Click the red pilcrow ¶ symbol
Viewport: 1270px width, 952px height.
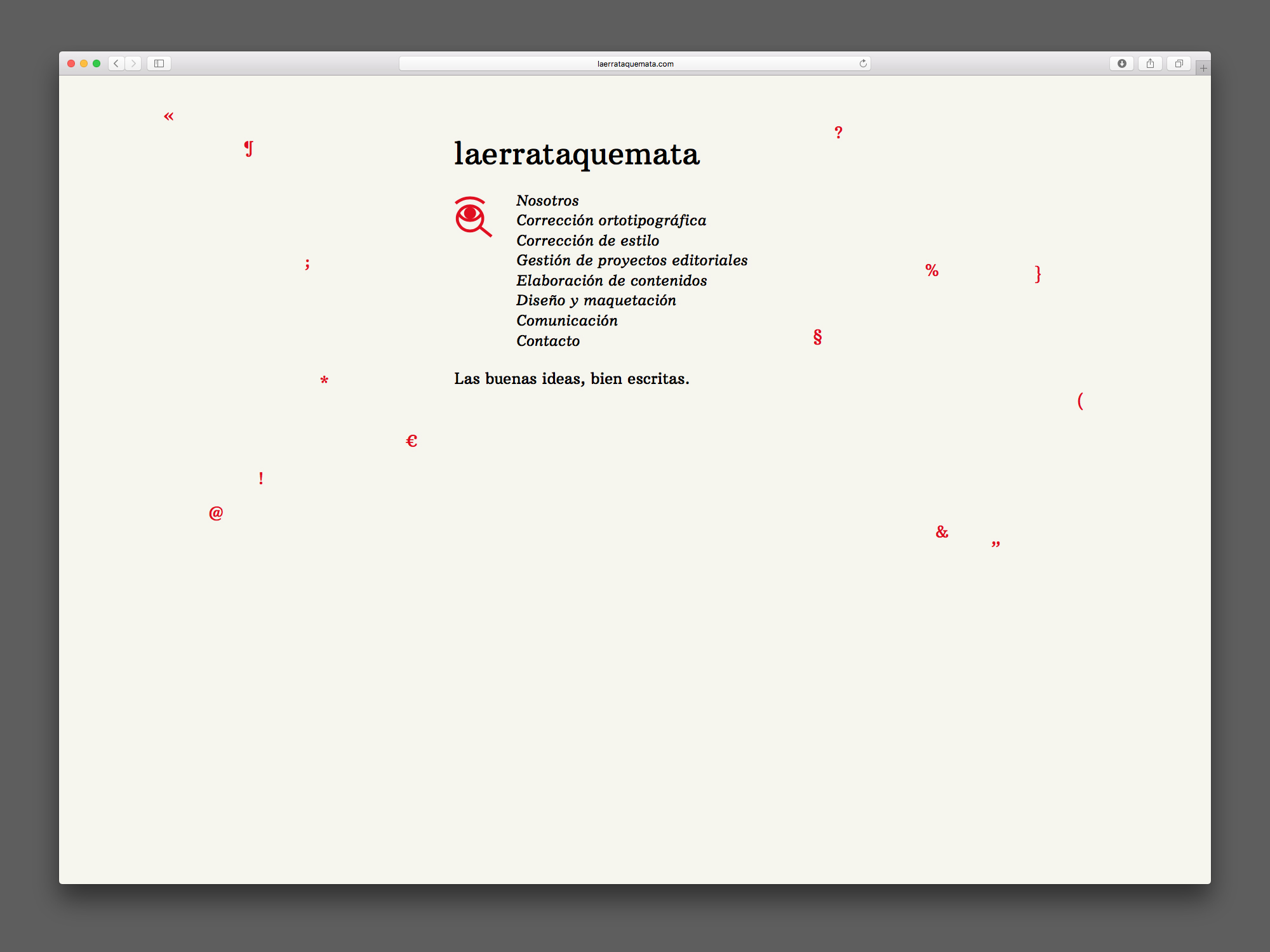pyautogui.click(x=249, y=149)
